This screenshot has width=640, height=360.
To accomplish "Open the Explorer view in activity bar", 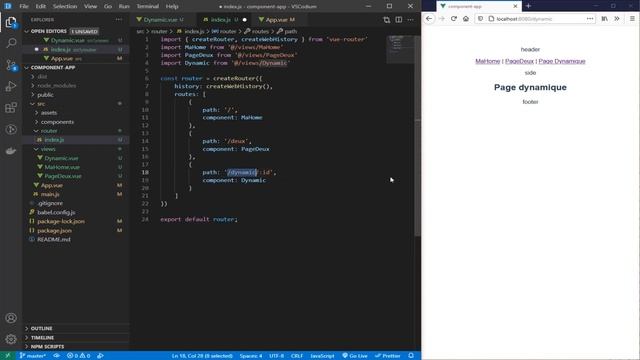I will pyautogui.click(x=11, y=22).
